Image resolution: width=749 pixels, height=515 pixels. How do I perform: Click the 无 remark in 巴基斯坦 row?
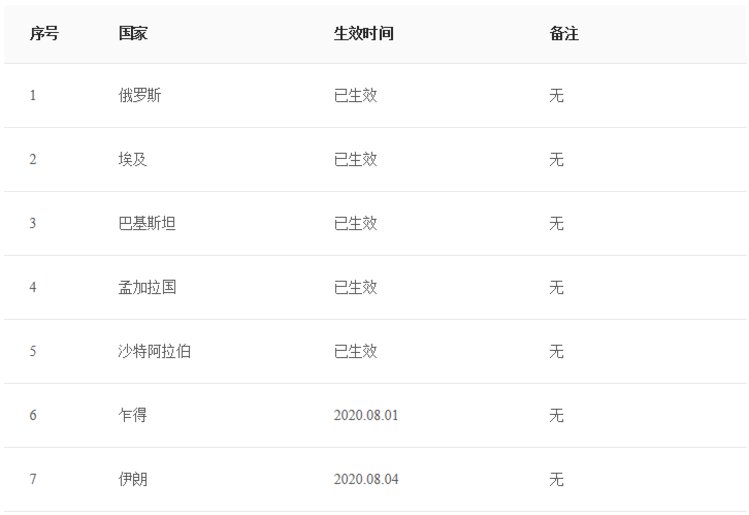pyautogui.click(x=556, y=224)
